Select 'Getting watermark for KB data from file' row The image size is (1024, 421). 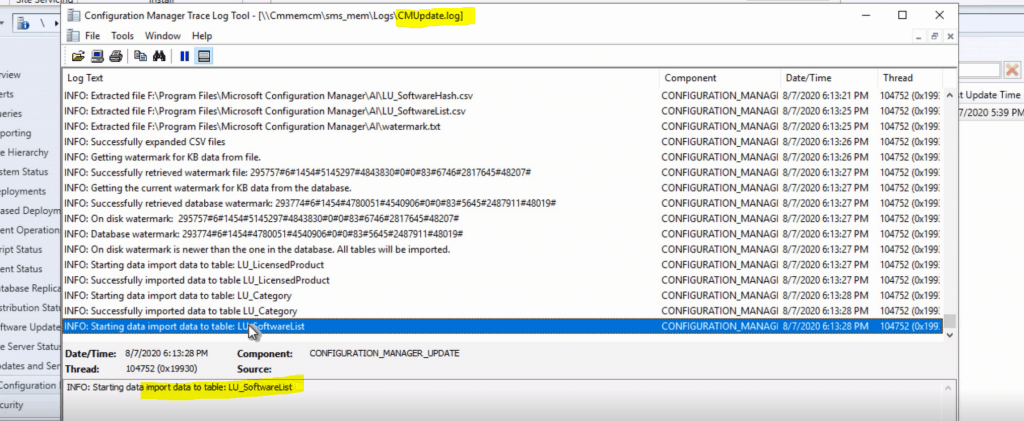(x=502, y=157)
